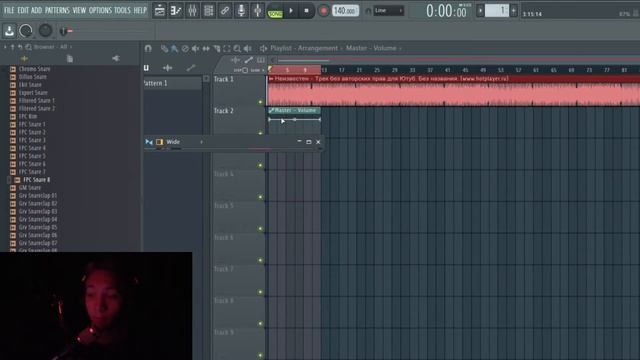The image size is (640, 360).
Task: Click the chain link icon in toolbar
Action: (x=225, y=11)
